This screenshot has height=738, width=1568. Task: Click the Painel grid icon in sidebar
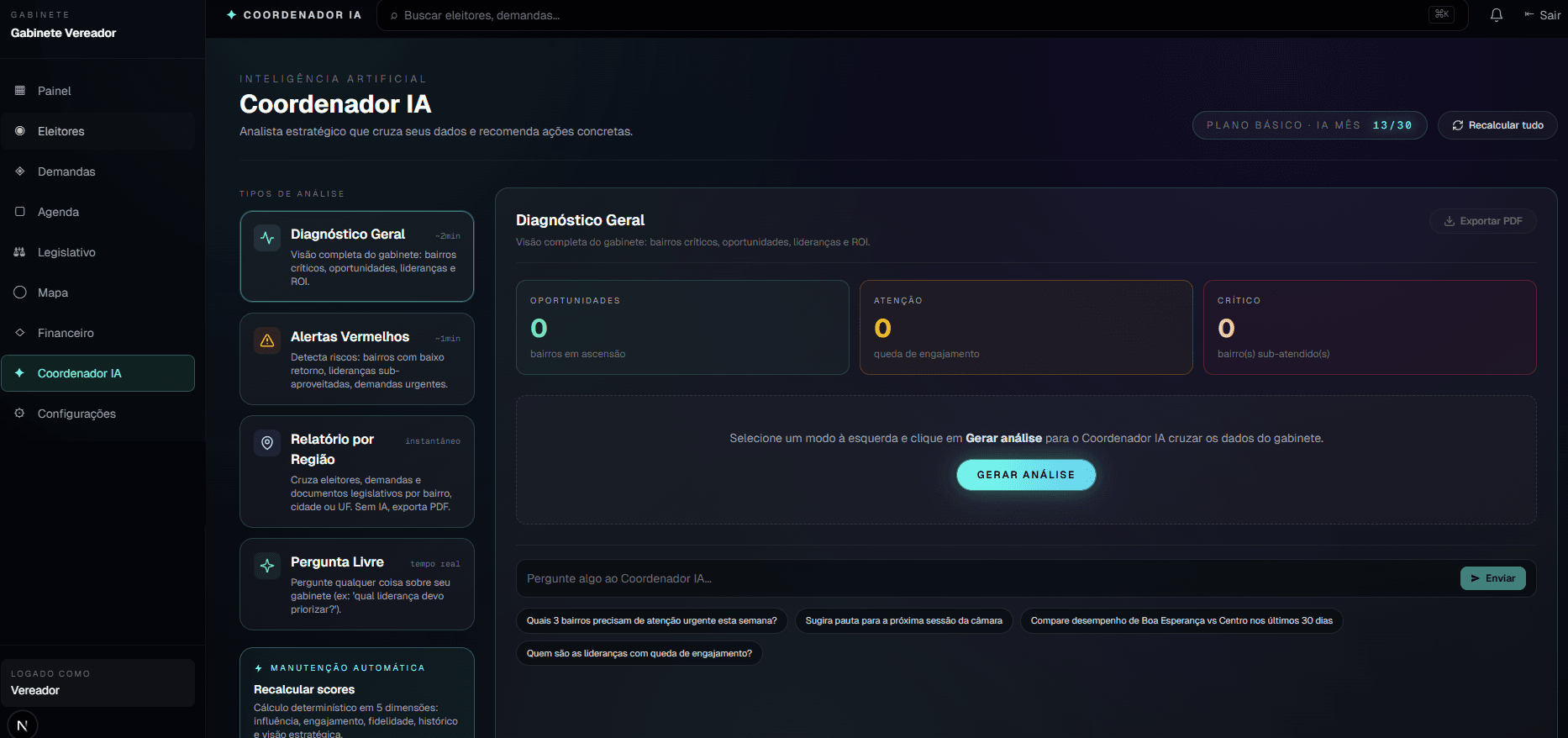pos(20,90)
